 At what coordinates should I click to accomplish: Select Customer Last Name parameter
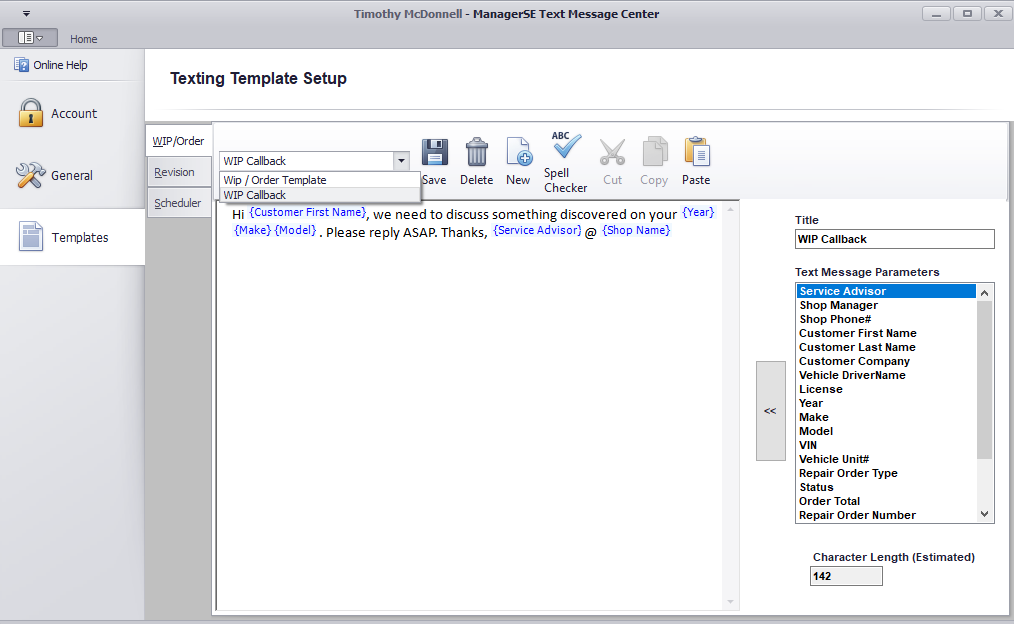pyautogui.click(x=857, y=347)
